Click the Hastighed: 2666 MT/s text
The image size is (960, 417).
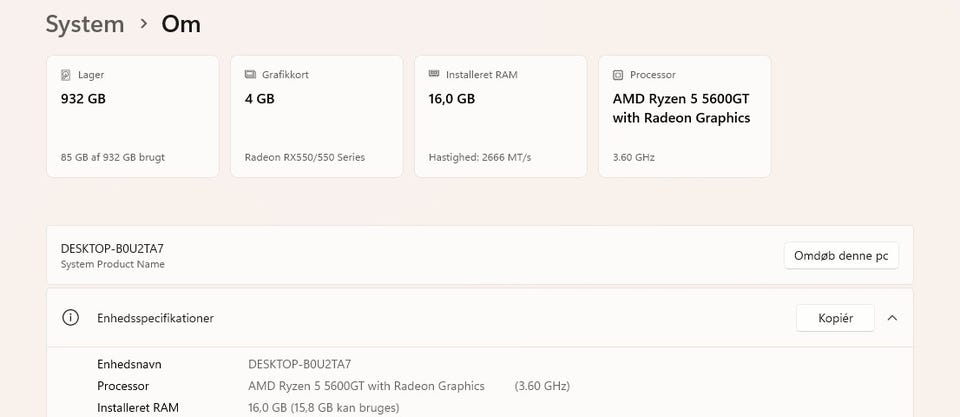pos(479,157)
